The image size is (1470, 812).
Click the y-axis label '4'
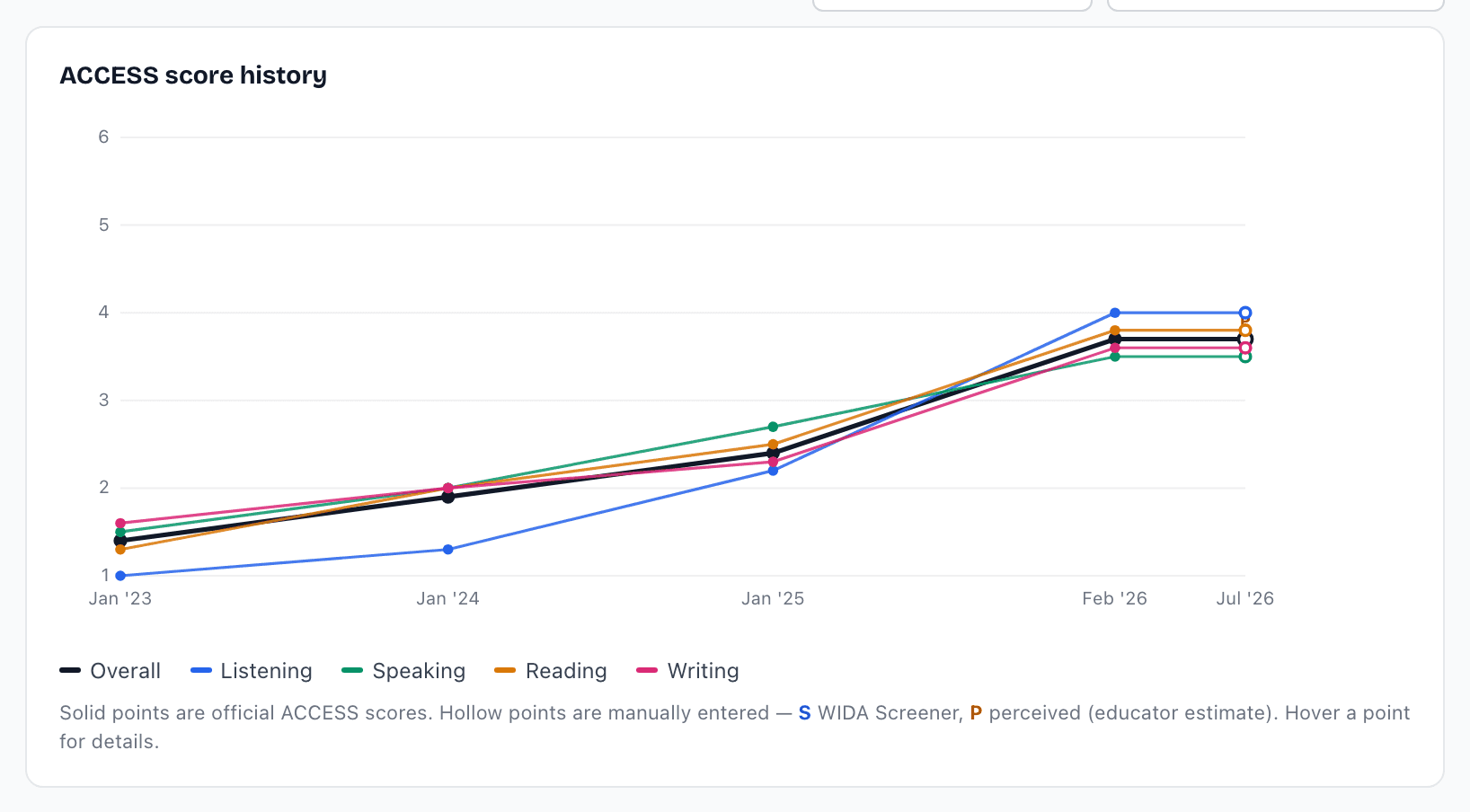(104, 313)
